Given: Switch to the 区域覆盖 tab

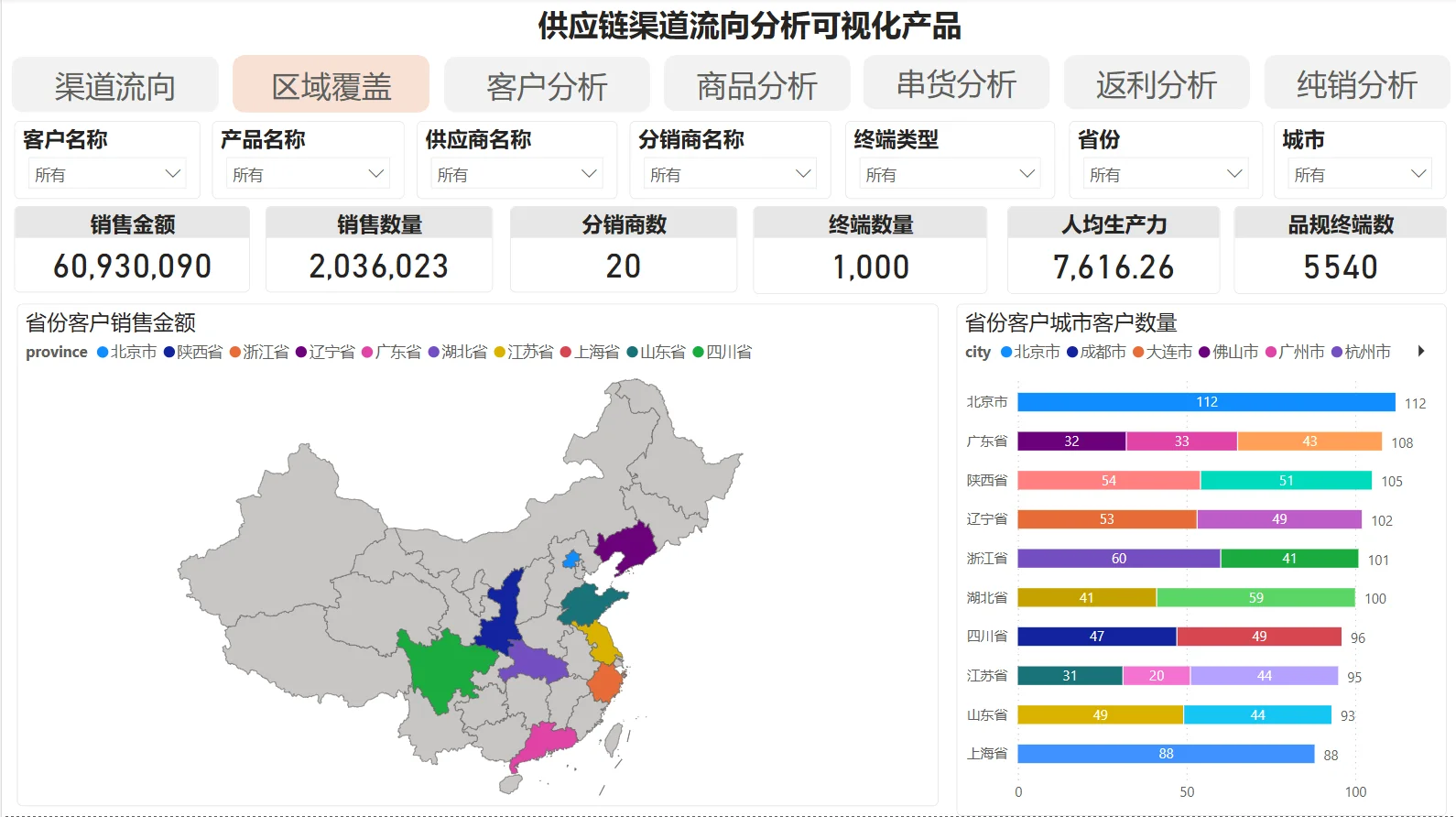Looking at the screenshot, I should point(331,84).
